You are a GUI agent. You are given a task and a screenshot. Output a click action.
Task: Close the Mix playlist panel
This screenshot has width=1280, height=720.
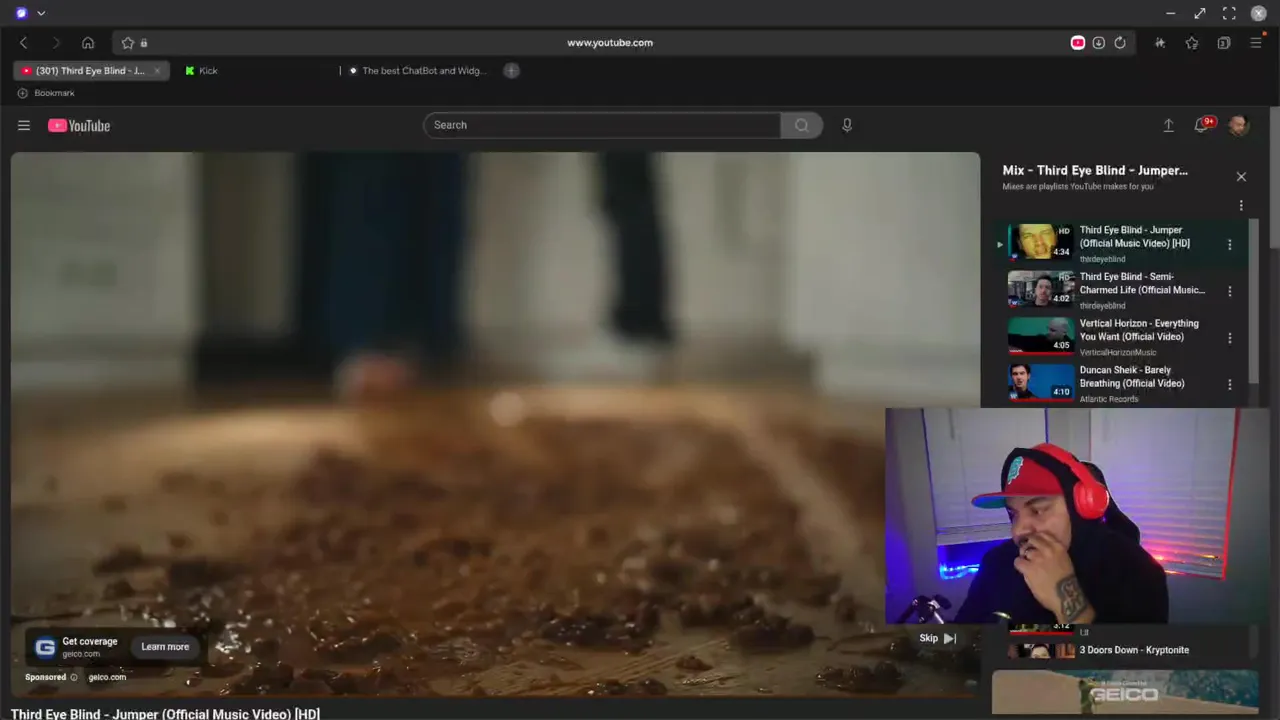coord(1241,177)
